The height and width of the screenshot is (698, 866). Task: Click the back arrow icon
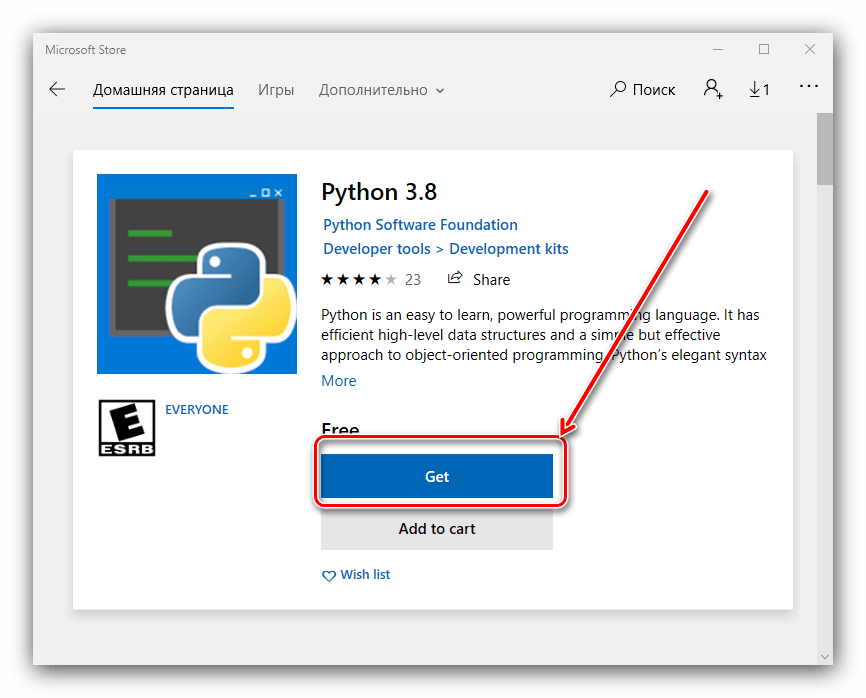[57, 89]
